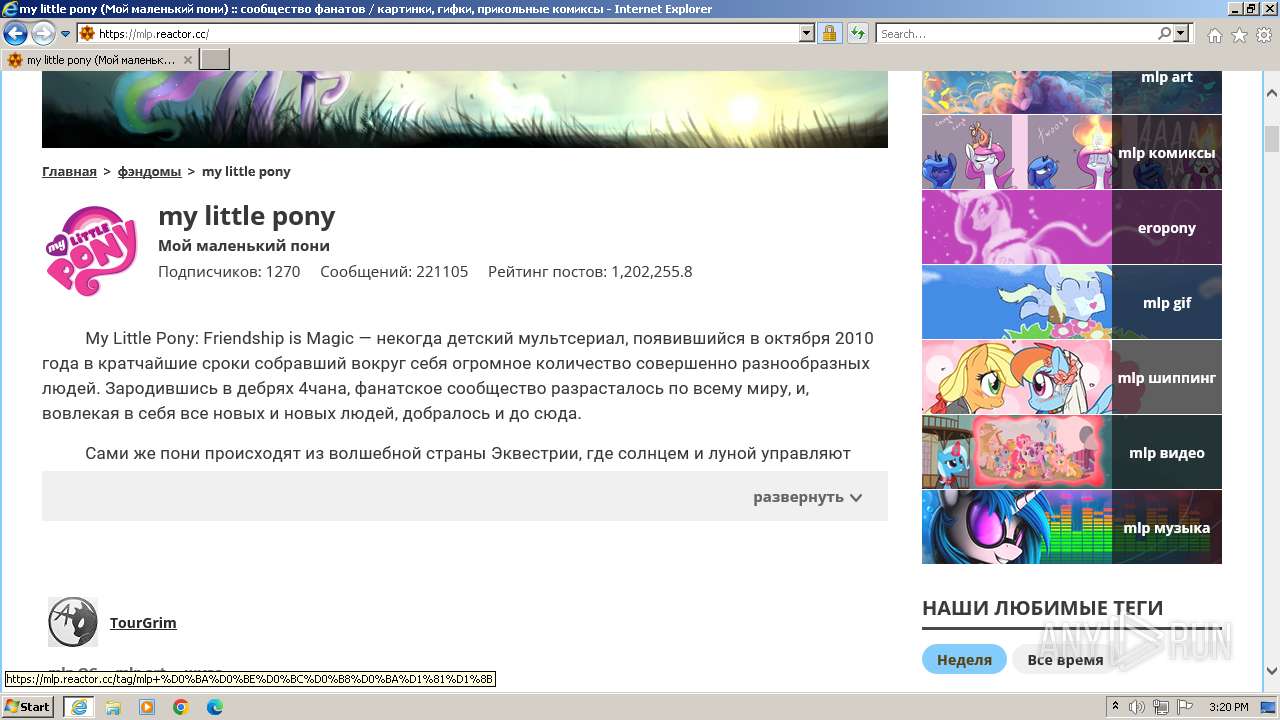The image size is (1280, 720).
Task: Open the search provider dropdown
Action: [x=1182, y=33]
